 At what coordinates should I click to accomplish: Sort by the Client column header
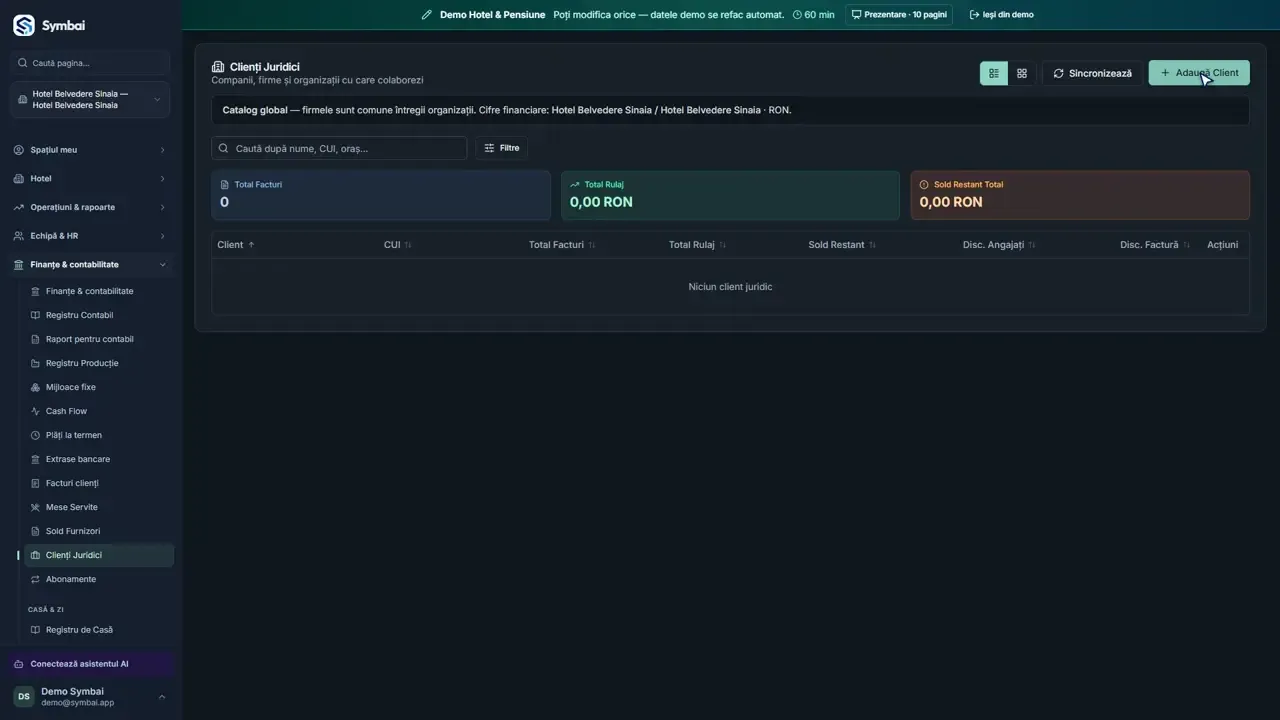pyautogui.click(x=236, y=245)
